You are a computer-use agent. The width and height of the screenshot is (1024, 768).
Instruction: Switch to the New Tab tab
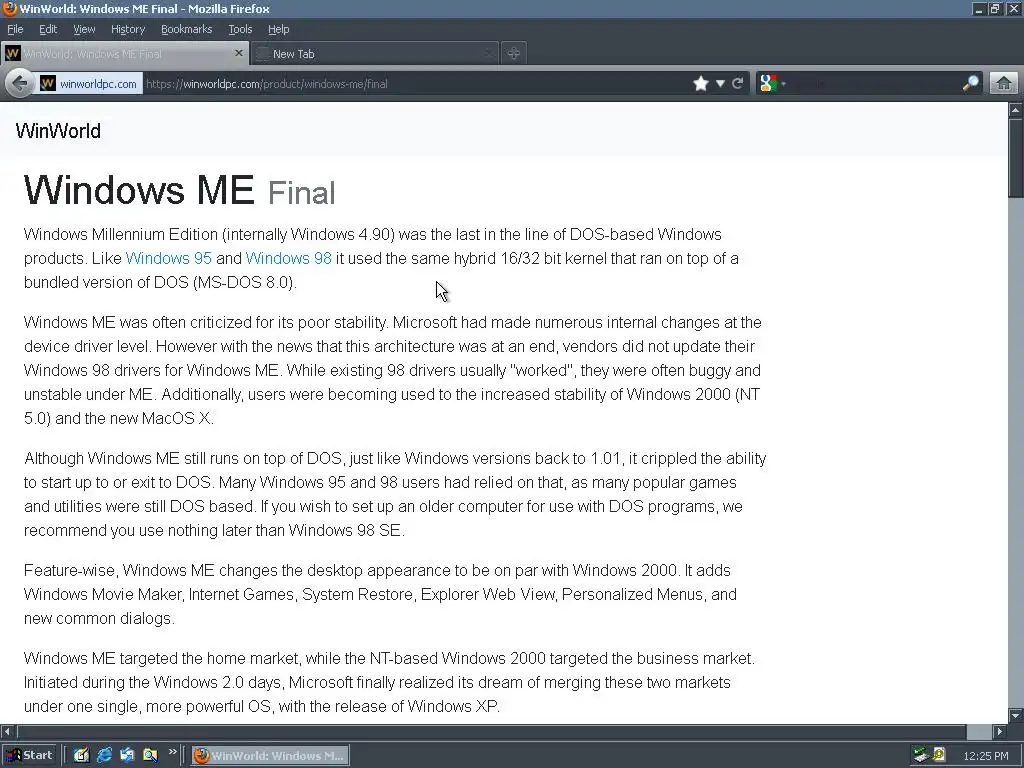tap(375, 54)
